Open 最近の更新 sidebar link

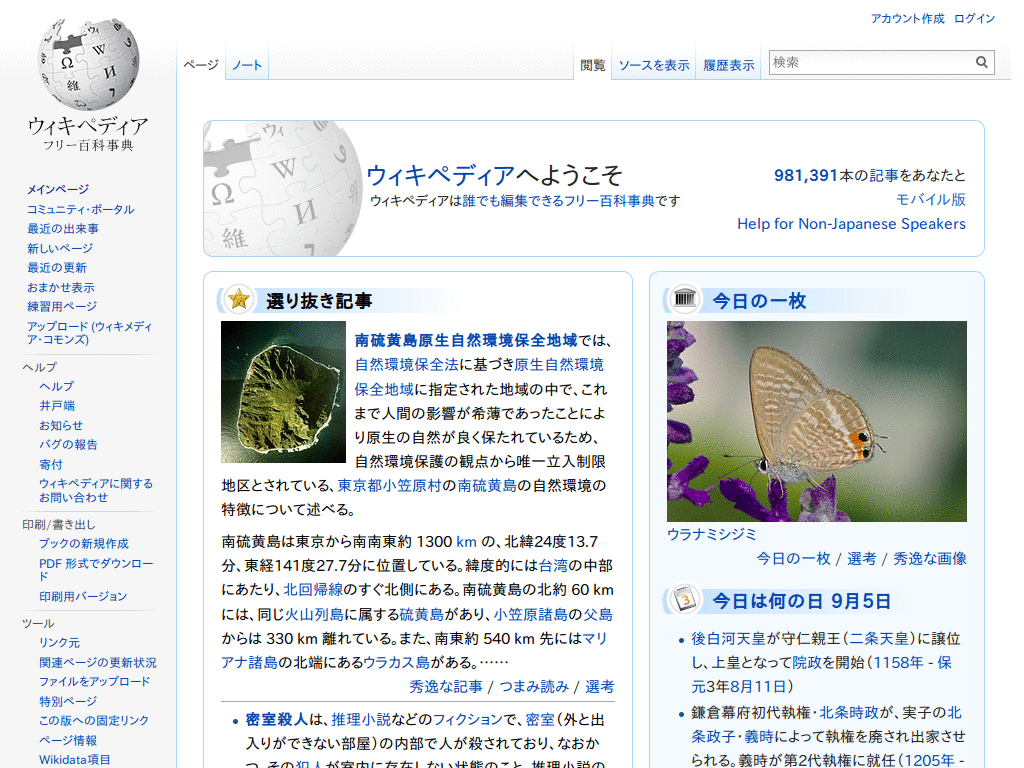coord(56,268)
